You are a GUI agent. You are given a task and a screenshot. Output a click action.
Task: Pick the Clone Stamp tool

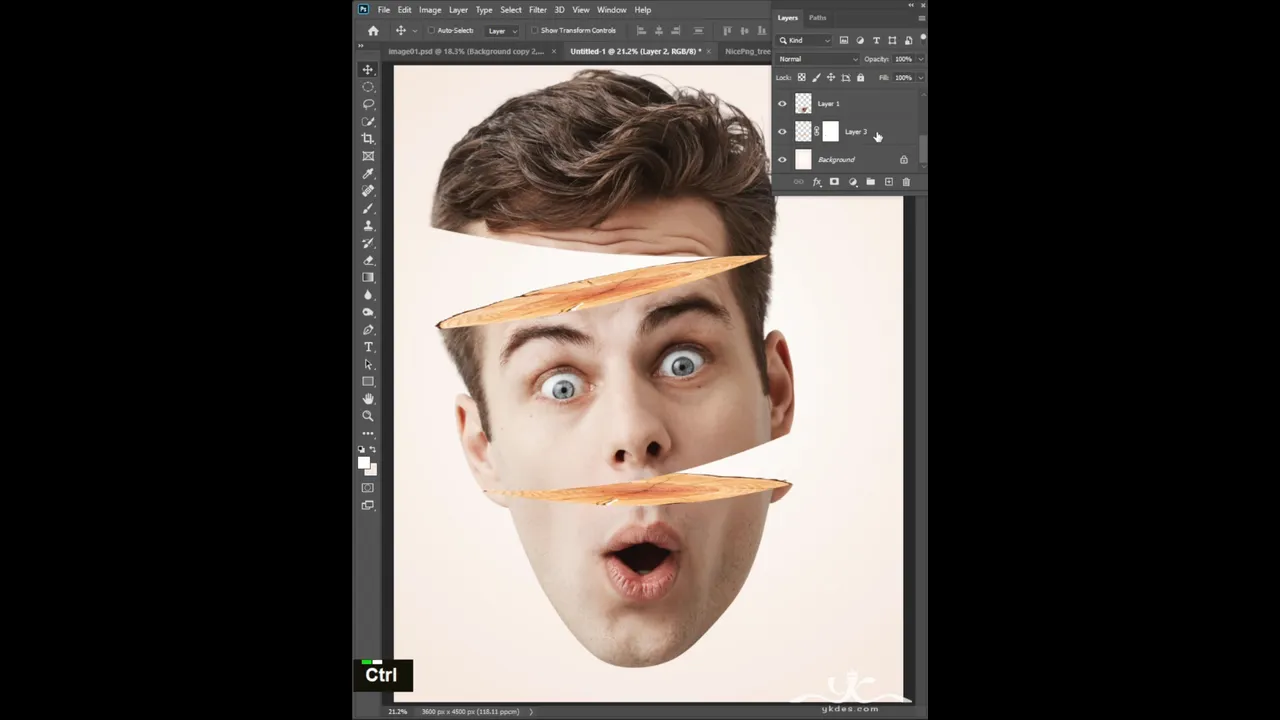(368, 226)
